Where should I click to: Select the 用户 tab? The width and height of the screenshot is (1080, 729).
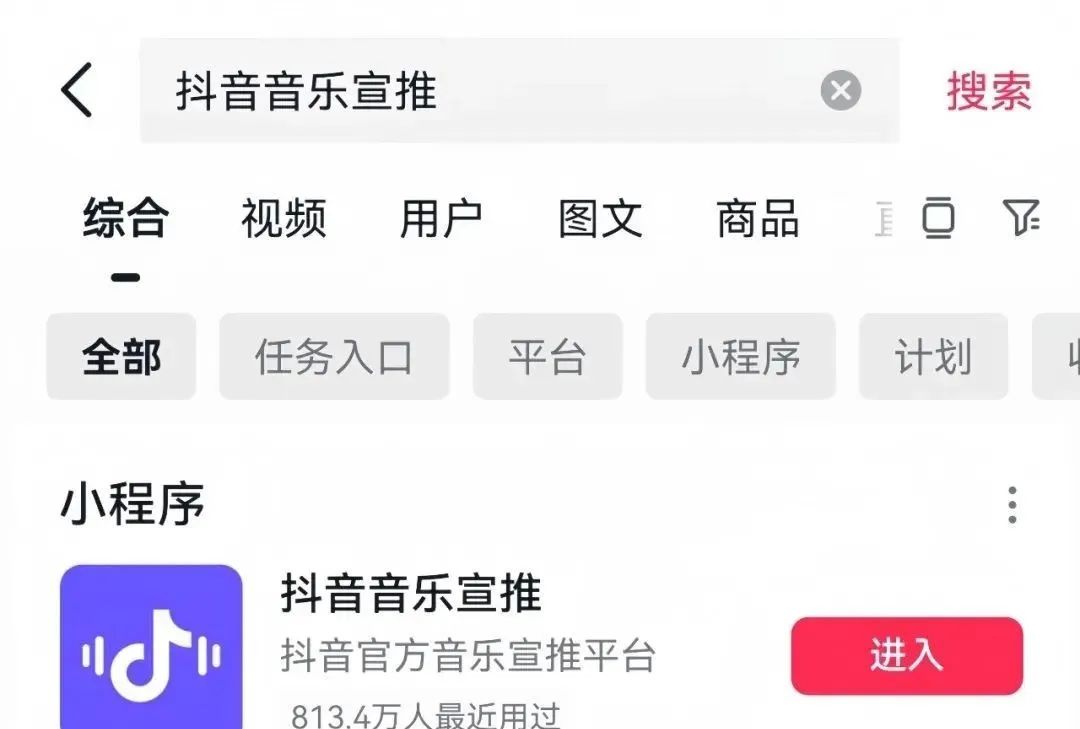tap(442, 218)
